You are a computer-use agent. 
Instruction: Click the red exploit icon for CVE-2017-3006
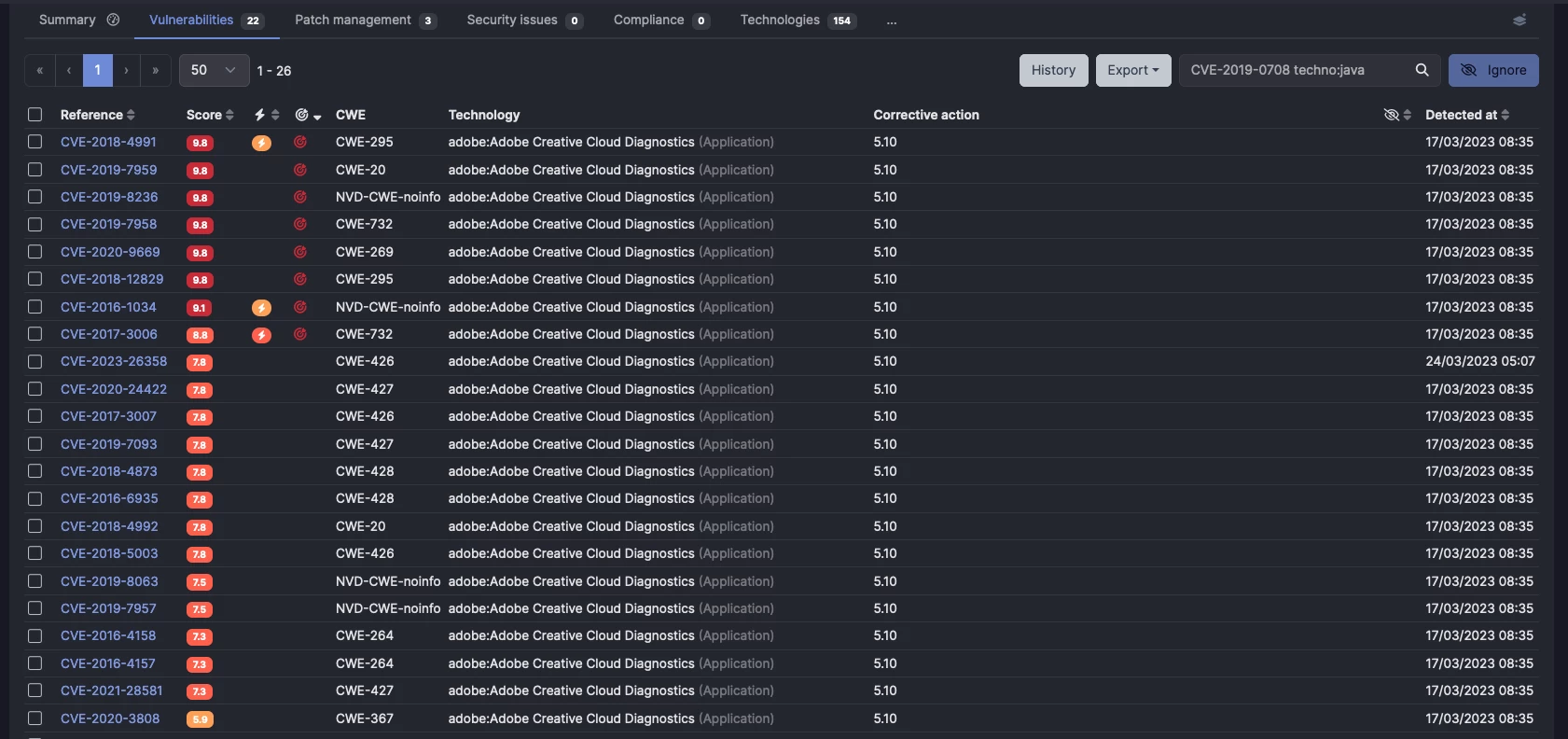[261, 335]
